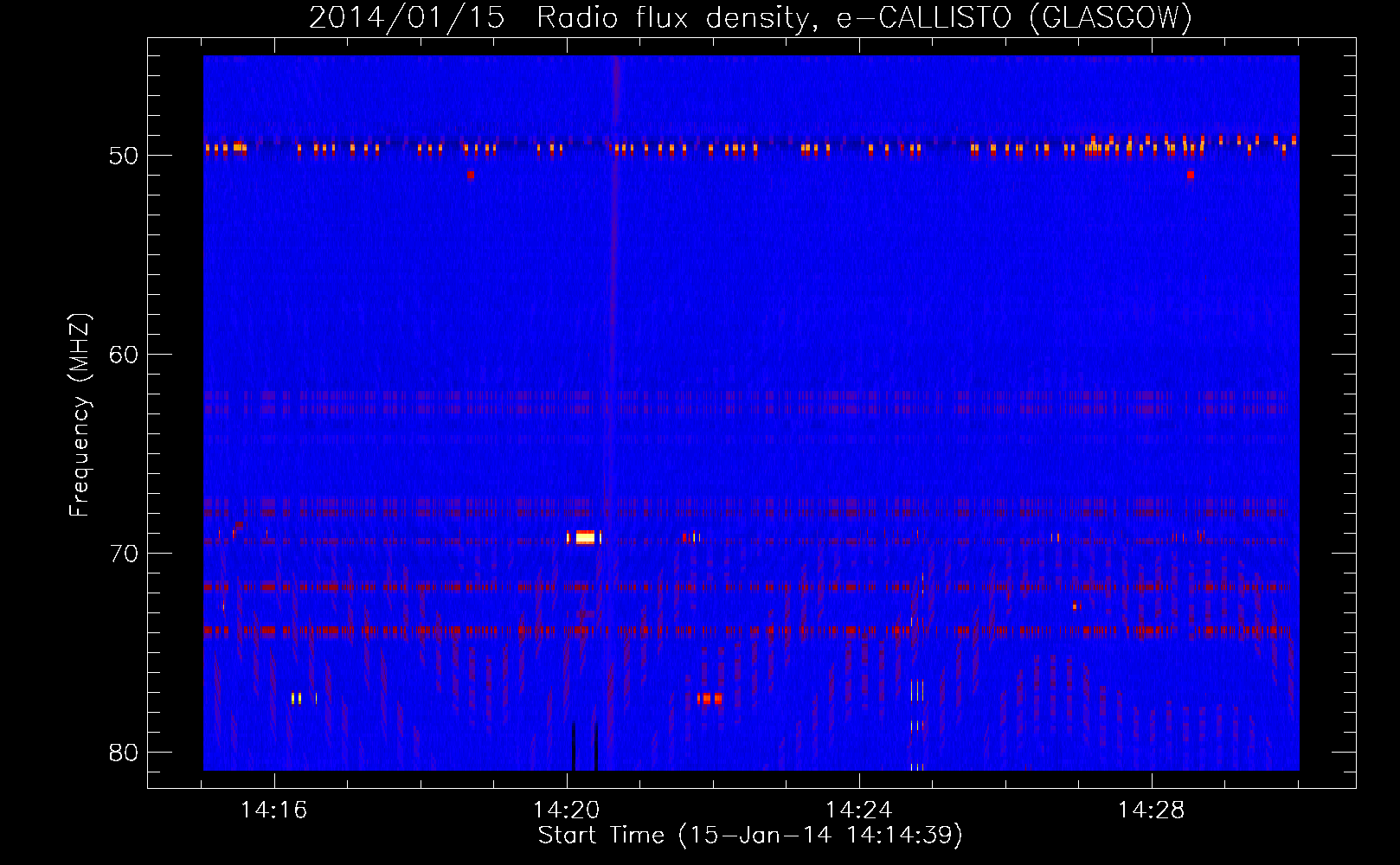Click the "Frequency (MHZ)" y-axis label
This screenshot has height=865, width=1400.
79,415
